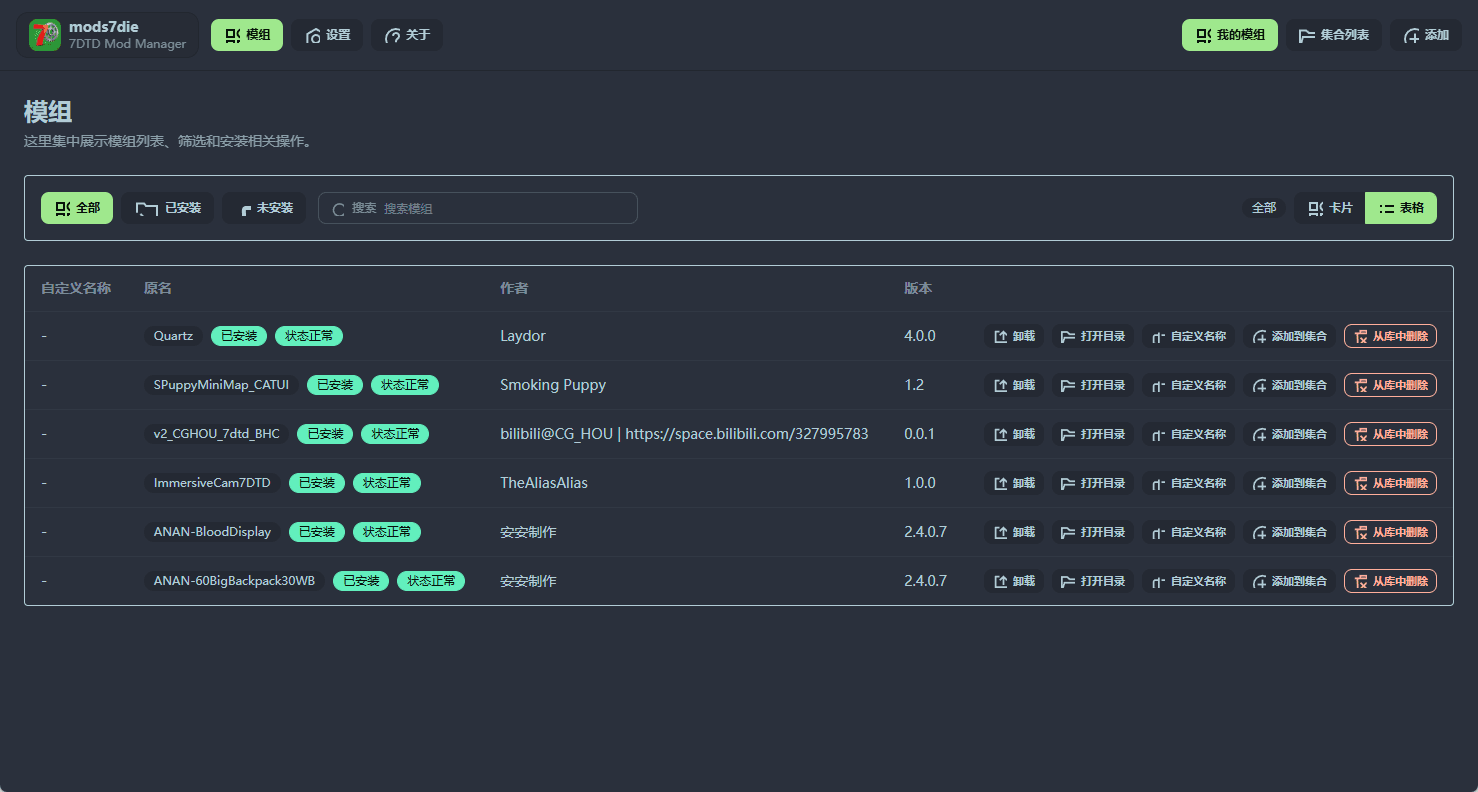Open the About tab
Image resolution: width=1478 pixels, height=792 pixels.
click(x=406, y=35)
